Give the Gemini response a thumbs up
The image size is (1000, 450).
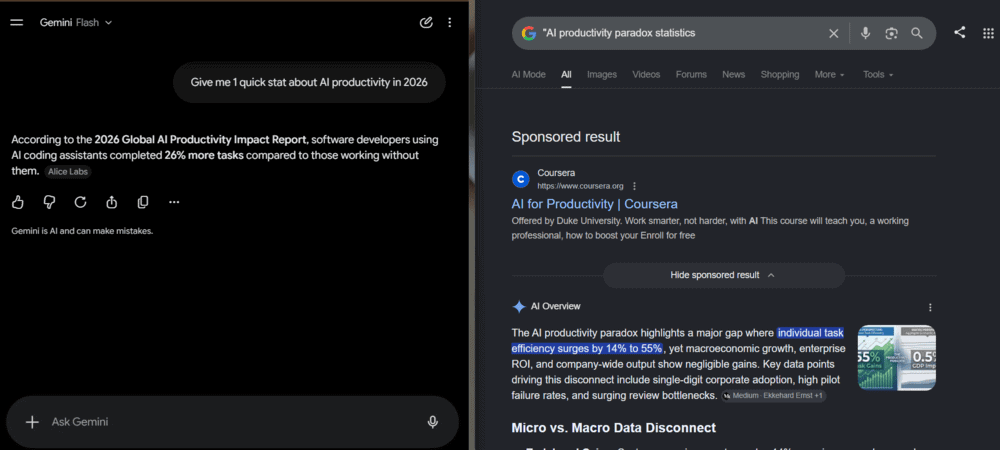pyautogui.click(x=18, y=202)
